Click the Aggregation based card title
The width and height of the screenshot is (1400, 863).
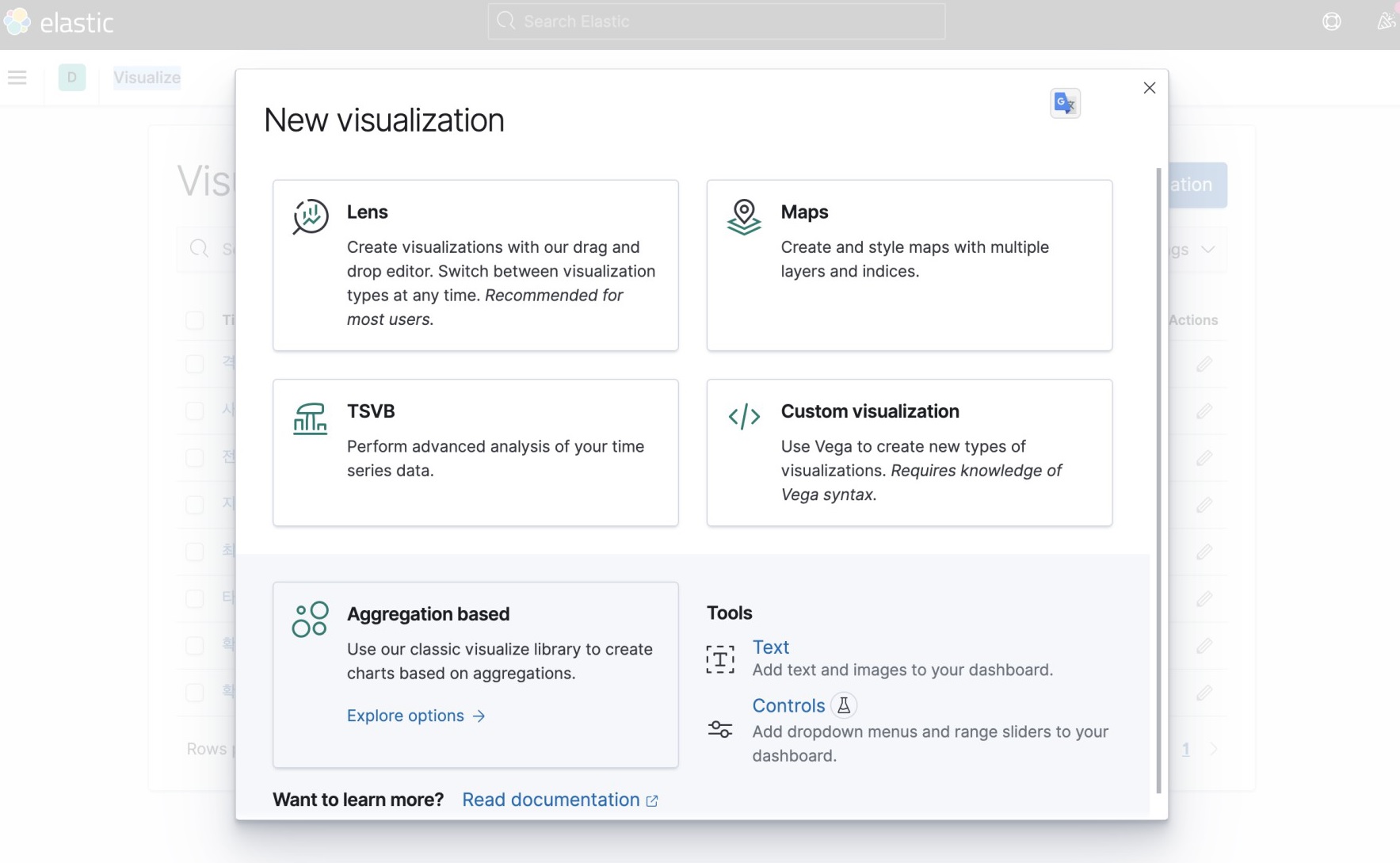[x=428, y=614]
